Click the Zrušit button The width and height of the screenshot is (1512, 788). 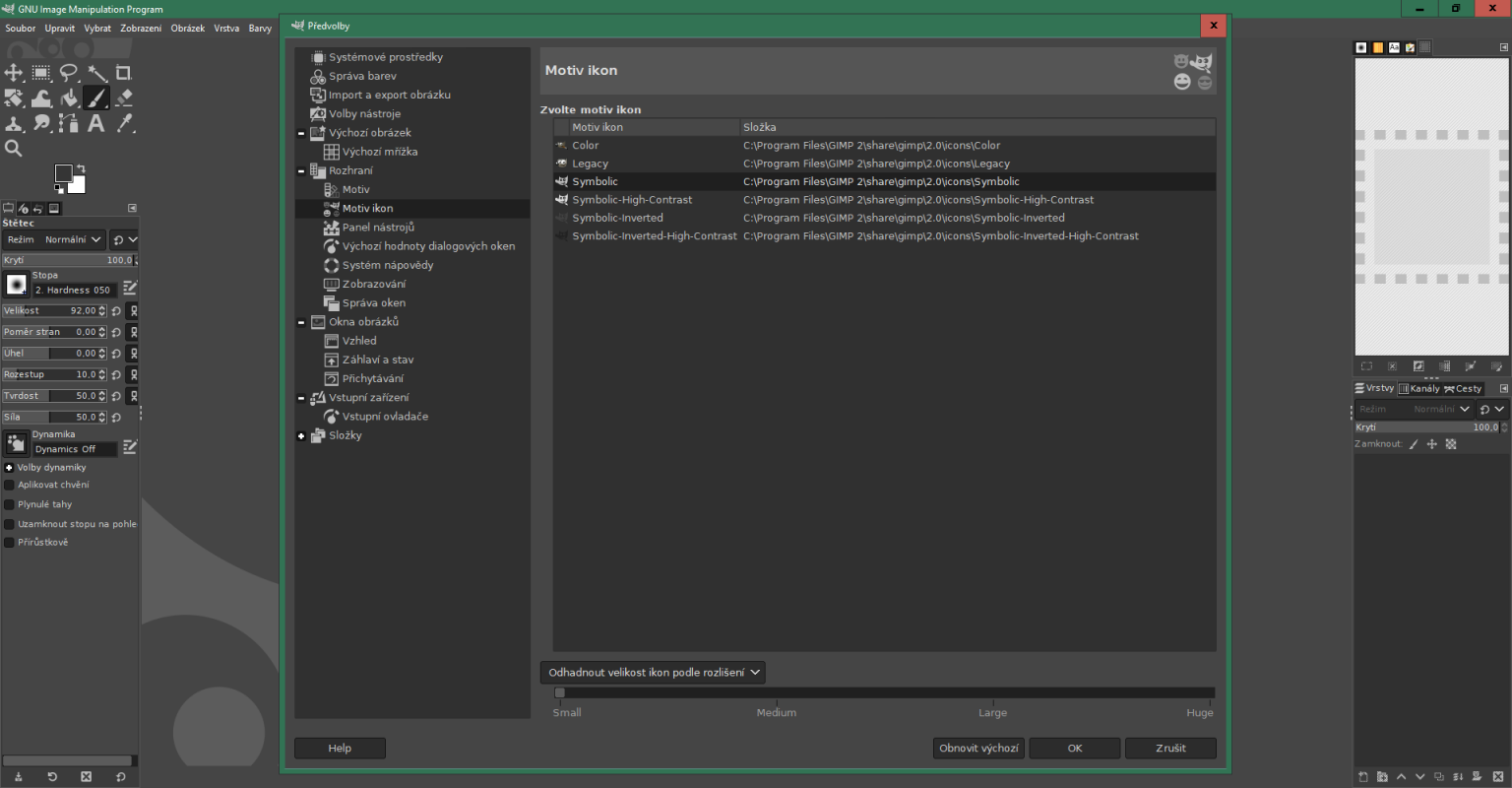click(1170, 749)
